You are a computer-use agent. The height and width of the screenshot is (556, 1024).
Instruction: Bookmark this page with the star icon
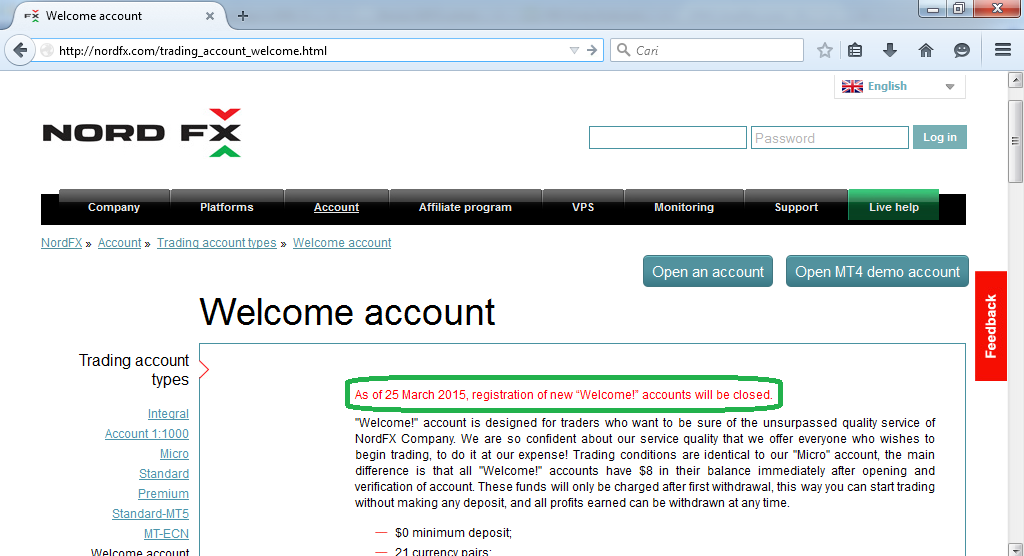click(825, 50)
